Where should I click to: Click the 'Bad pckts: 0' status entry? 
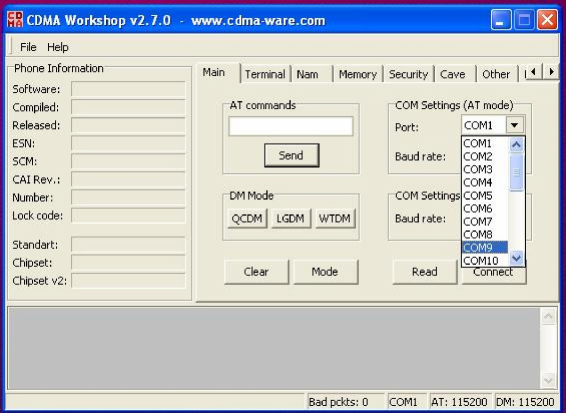click(345, 402)
